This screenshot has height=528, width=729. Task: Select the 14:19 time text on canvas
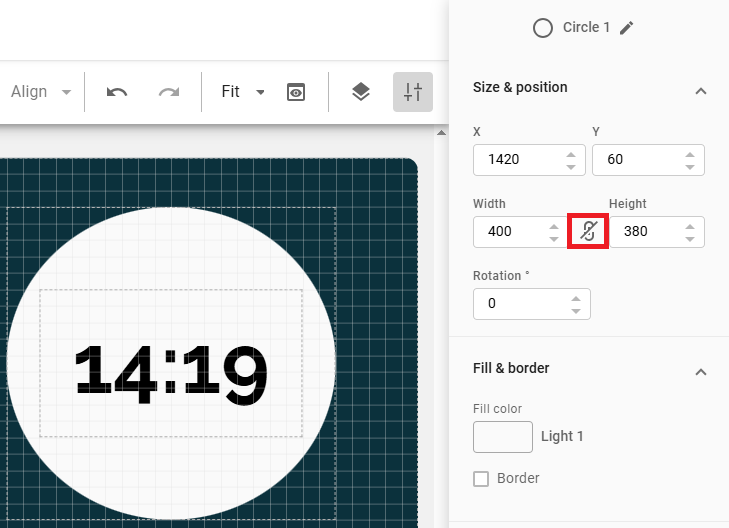[171, 374]
